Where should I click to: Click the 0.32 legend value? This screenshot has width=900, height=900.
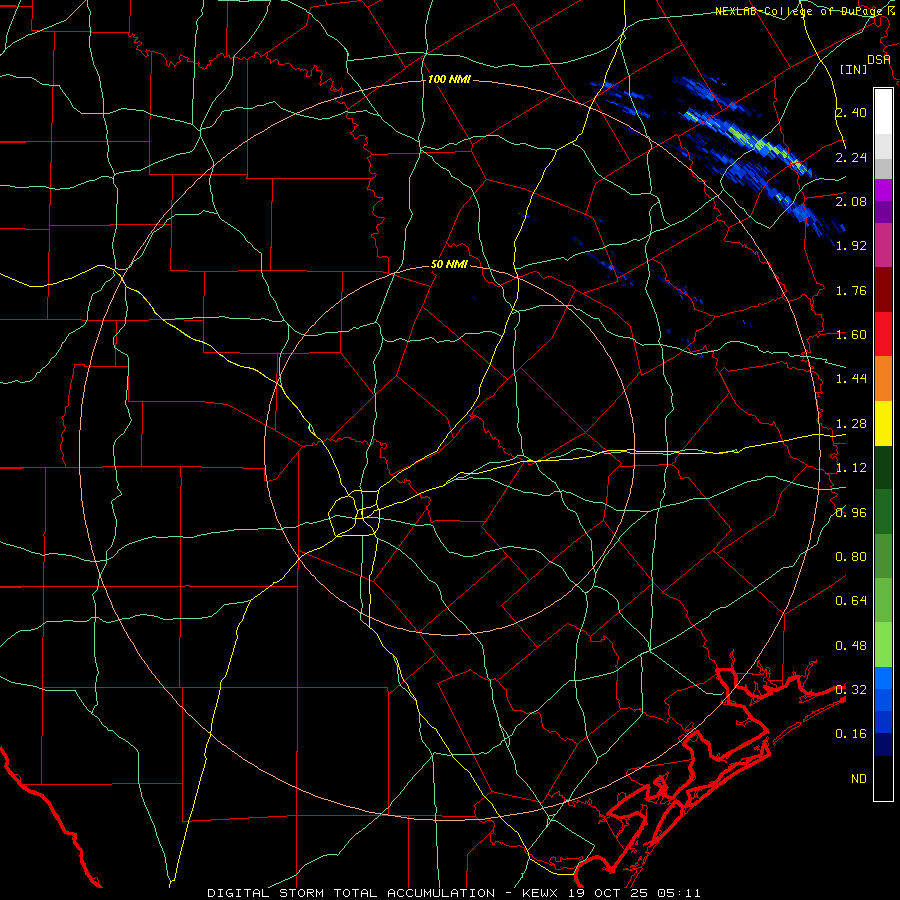point(851,690)
